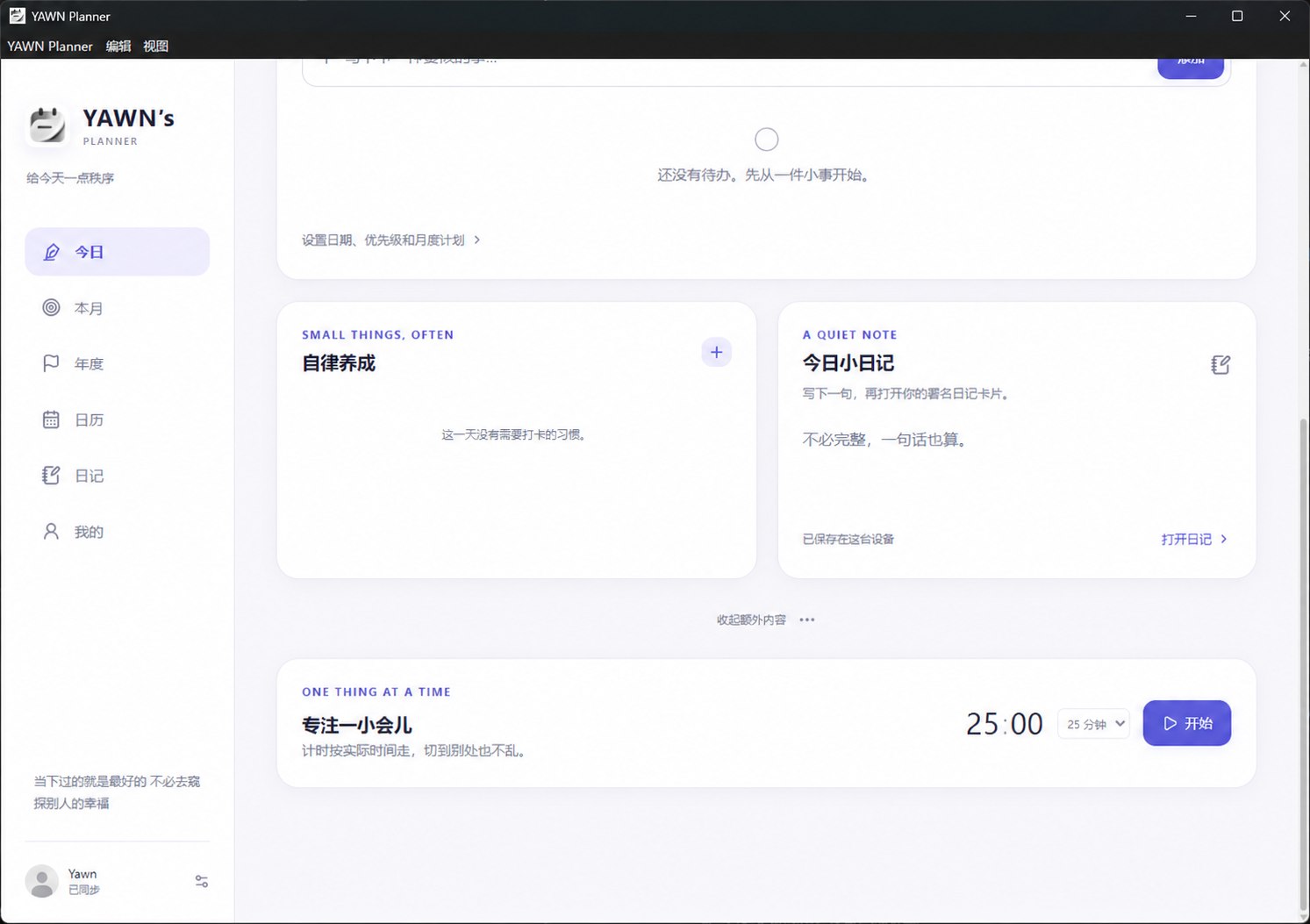Click the sidebar quote 当下过的就是最好的
The width and height of the screenshot is (1310, 924).
pyautogui.click(x=117, y=792)
